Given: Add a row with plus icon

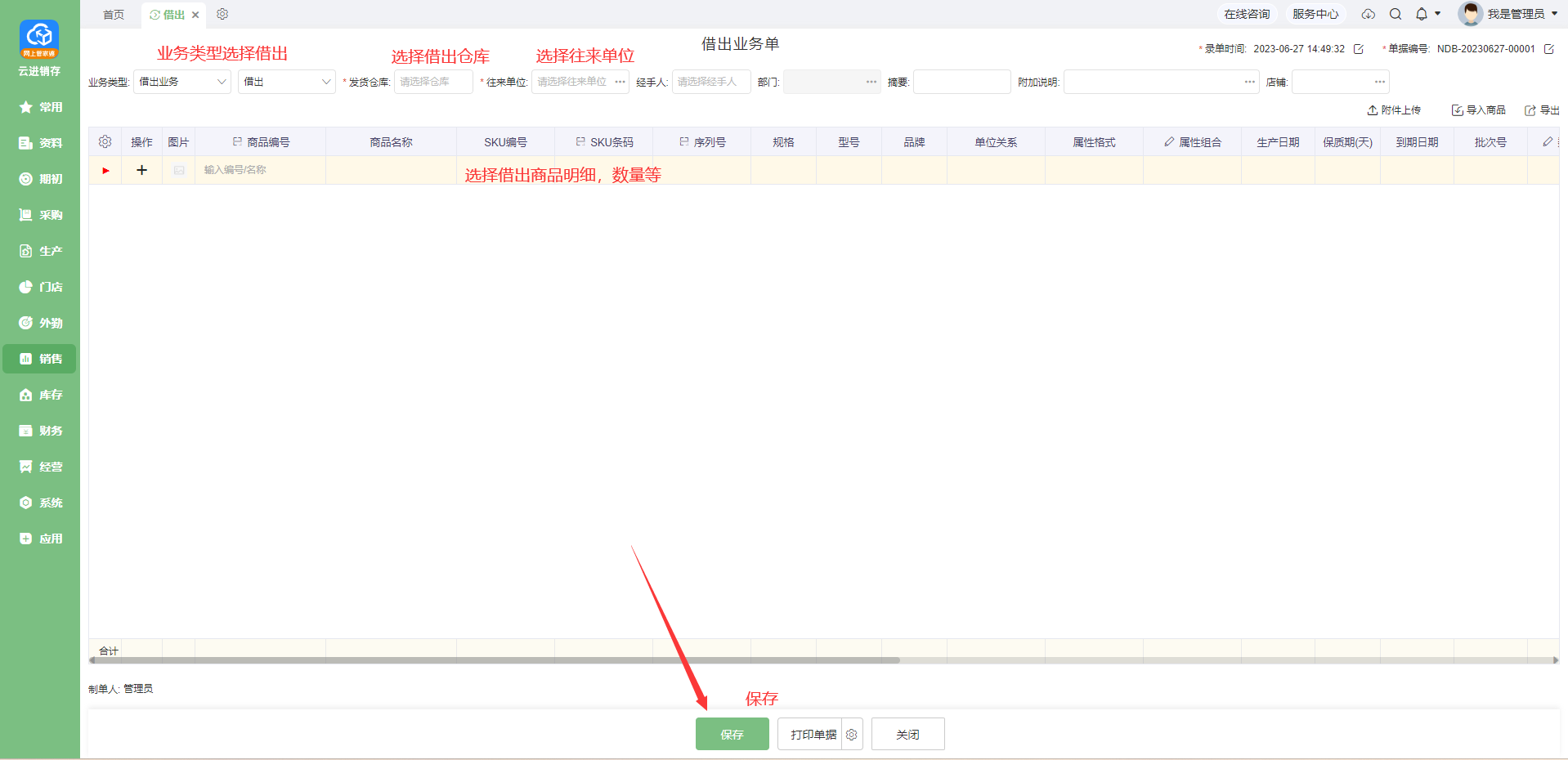Looking at the screenshot, I should point(142,170).
